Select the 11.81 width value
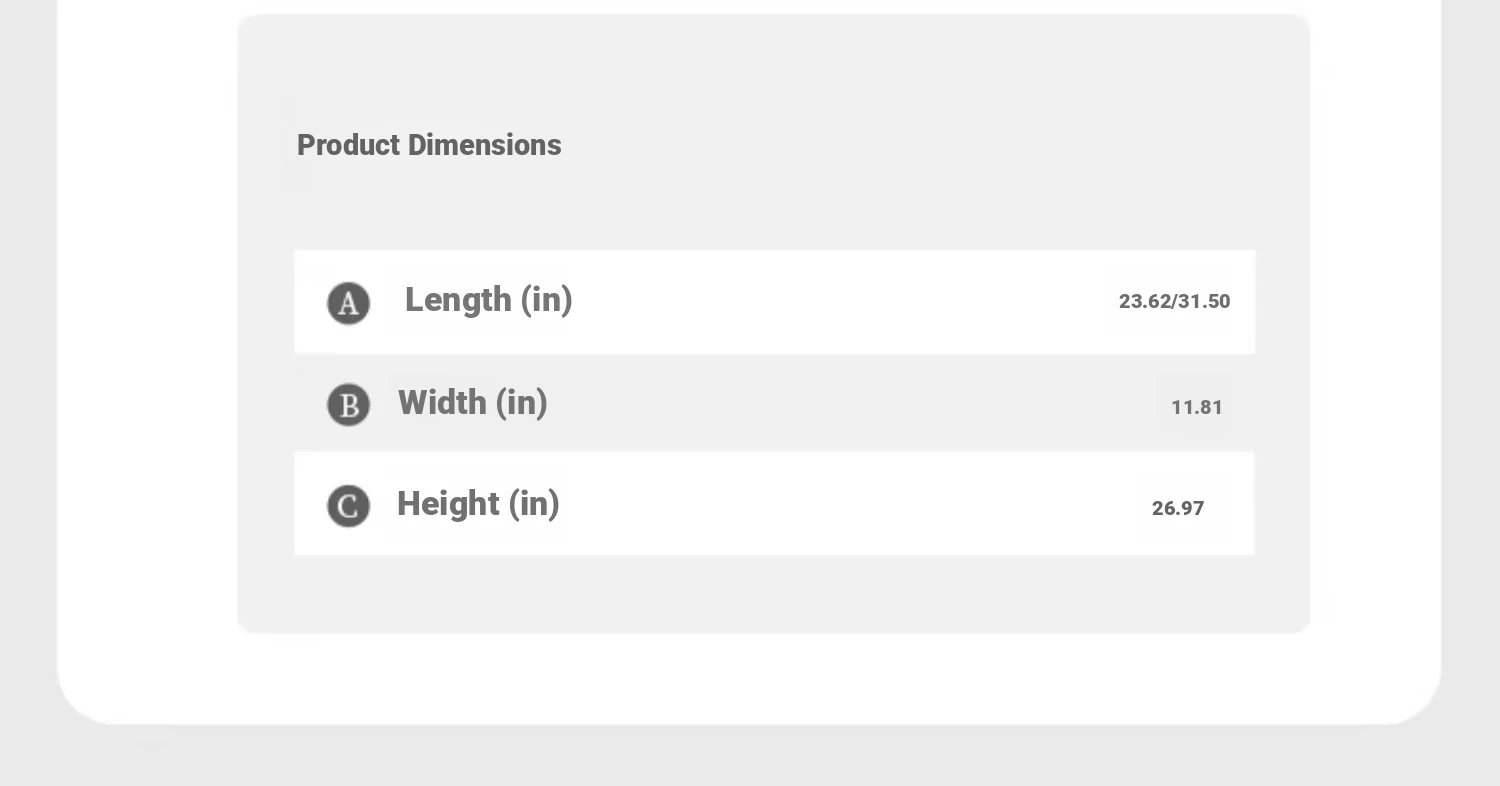1500x786 pixels. [1197, 407]
